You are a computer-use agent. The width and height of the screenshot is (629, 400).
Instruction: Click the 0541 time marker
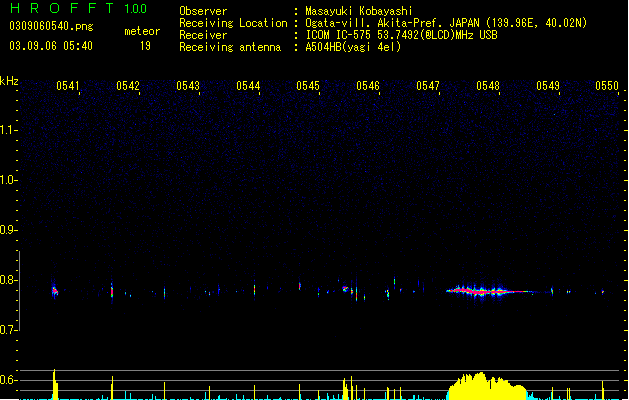coord(68,86)
